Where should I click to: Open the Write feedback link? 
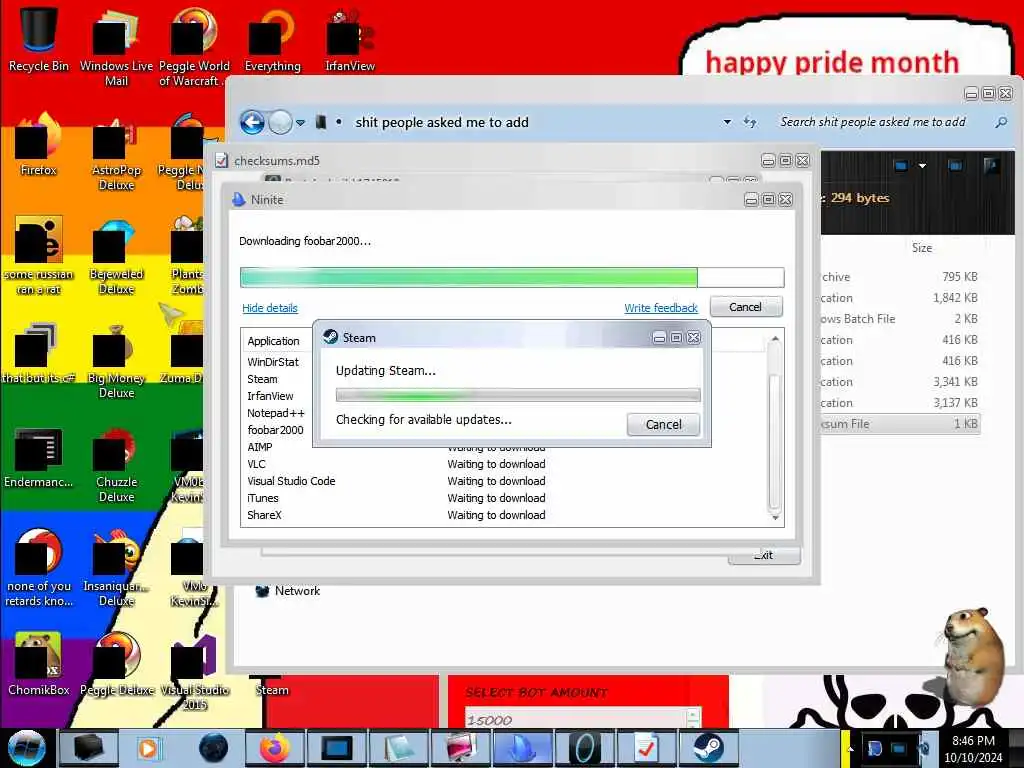(x=661, y=308)
